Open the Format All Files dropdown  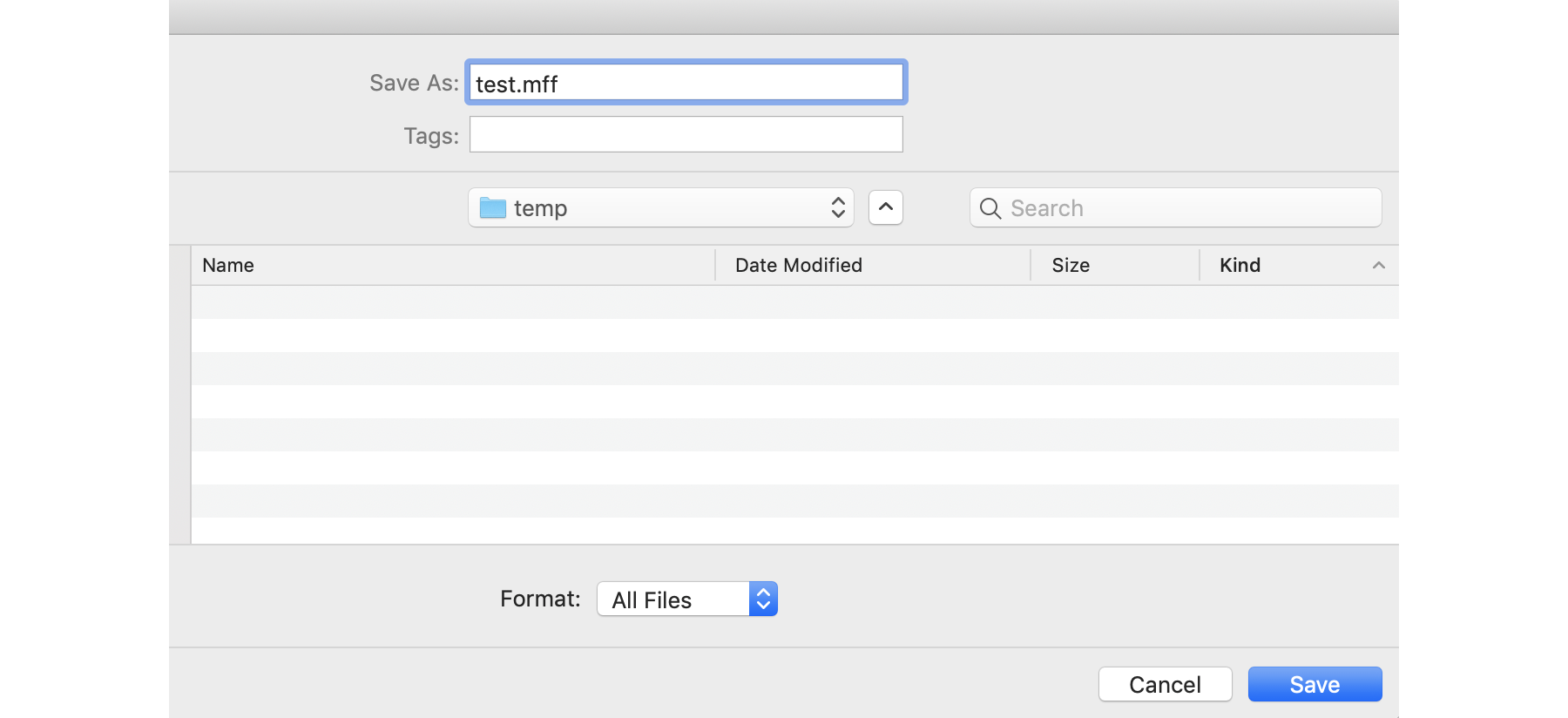pos(672,599)
